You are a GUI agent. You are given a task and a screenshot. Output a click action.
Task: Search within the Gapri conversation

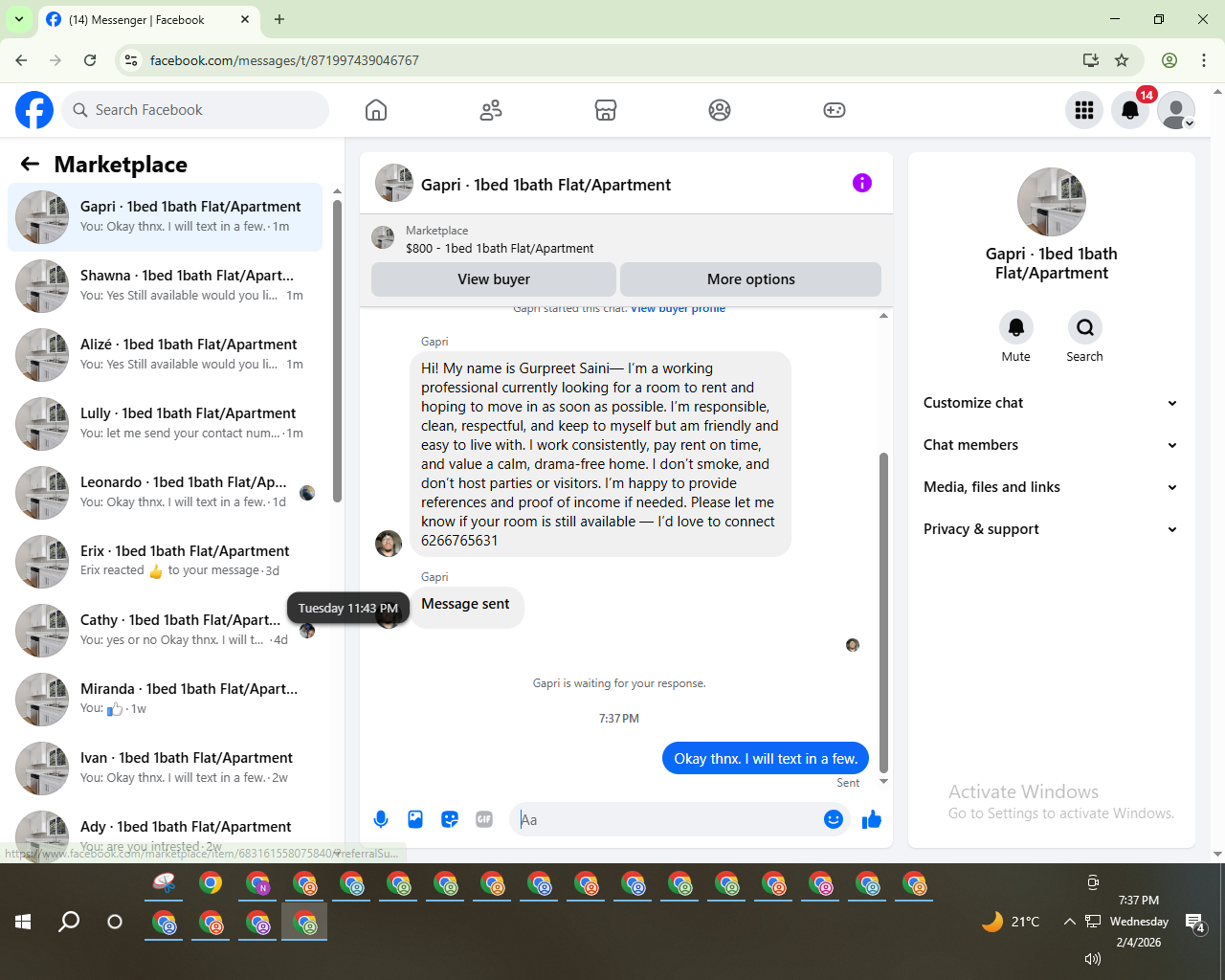click(x=1085, y=327)
